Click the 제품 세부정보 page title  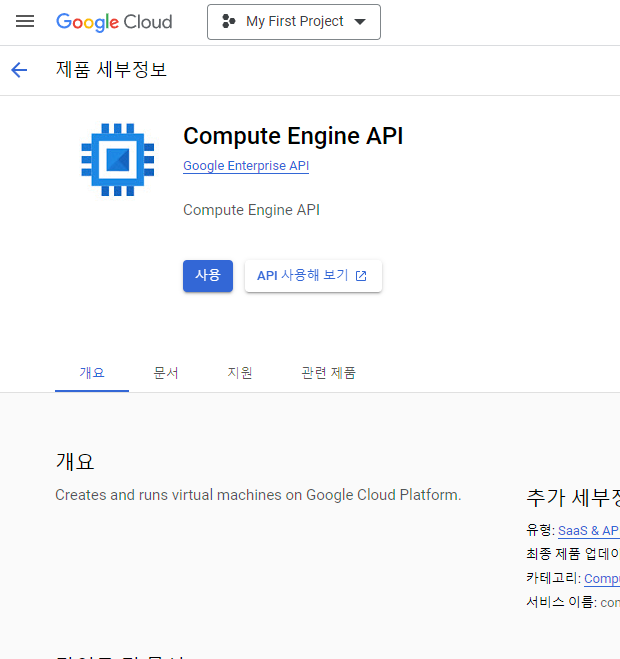(x=111, y=70)
